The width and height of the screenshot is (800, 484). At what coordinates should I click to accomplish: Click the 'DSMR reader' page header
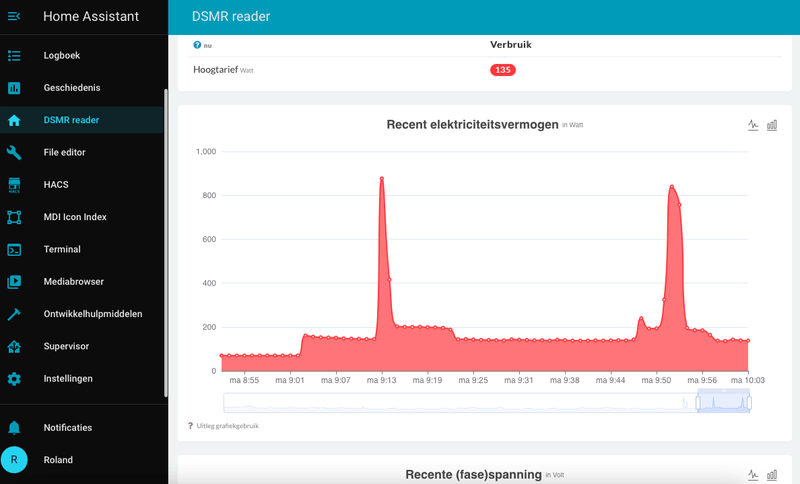(x=231, y=16)
